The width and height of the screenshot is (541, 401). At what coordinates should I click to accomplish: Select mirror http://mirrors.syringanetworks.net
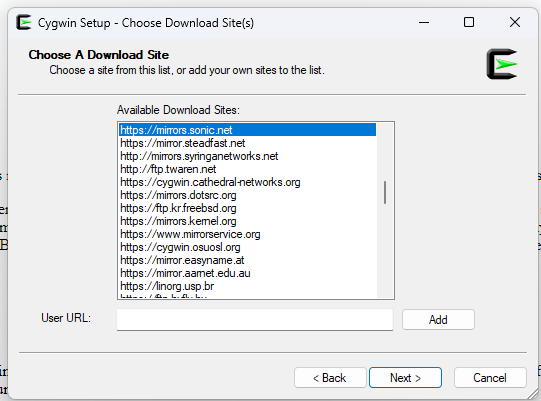[247, 156]
